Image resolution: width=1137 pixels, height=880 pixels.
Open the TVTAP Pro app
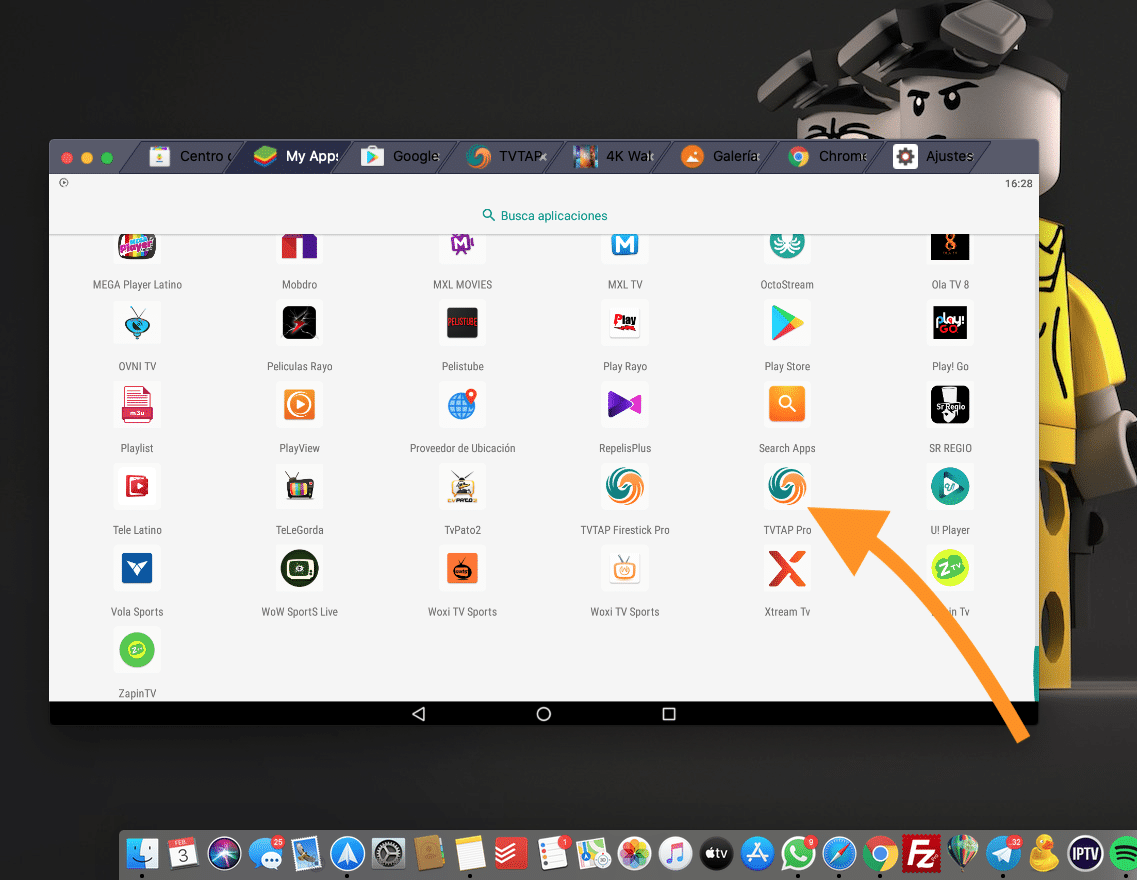coord(787,487)
